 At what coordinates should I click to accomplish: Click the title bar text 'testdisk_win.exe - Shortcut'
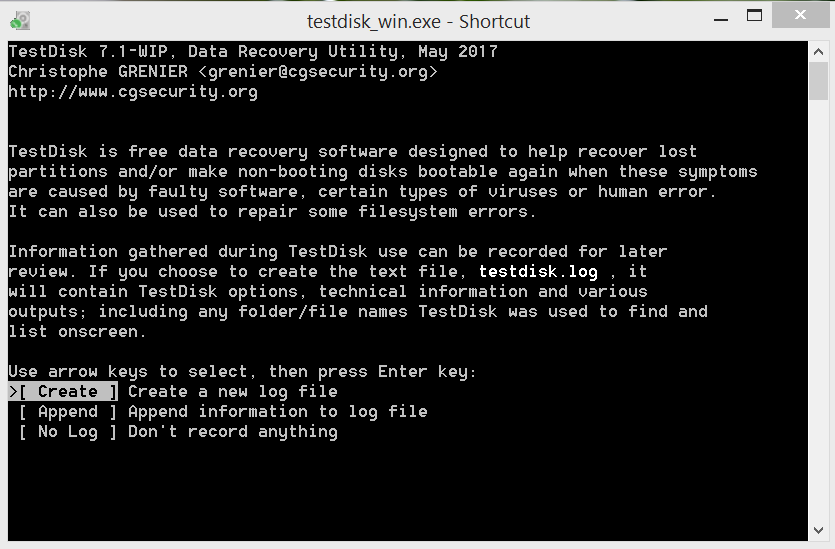point(418,21)
